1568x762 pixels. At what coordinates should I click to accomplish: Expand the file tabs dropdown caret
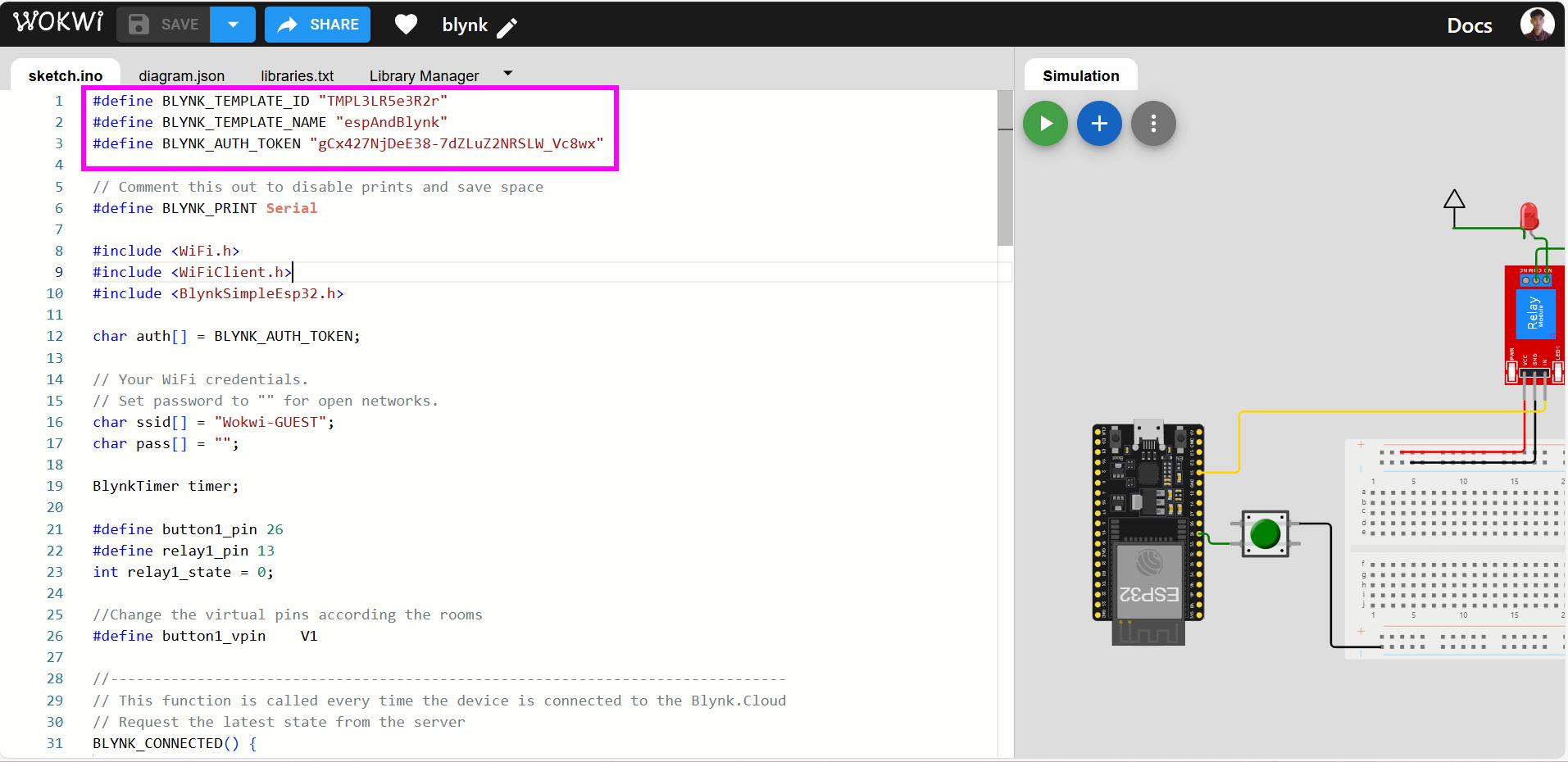click(x=507, y=74)
